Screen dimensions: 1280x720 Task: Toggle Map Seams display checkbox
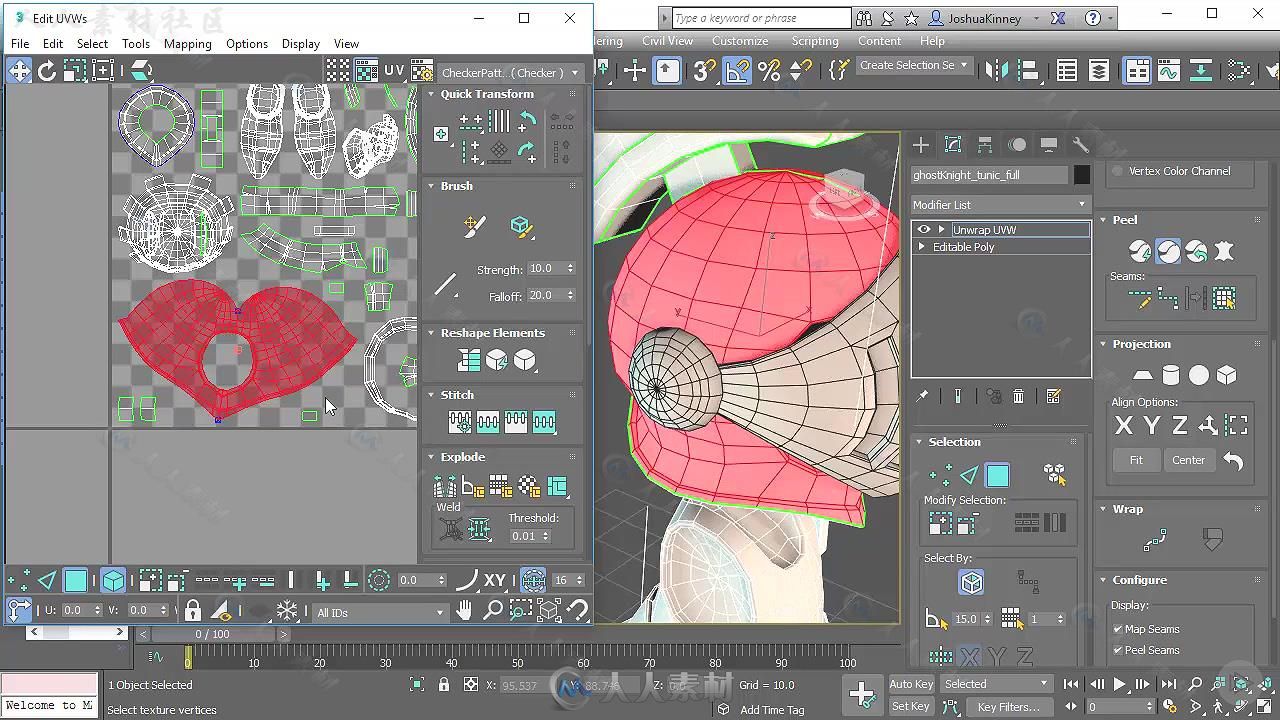(x=1118, y=629)
